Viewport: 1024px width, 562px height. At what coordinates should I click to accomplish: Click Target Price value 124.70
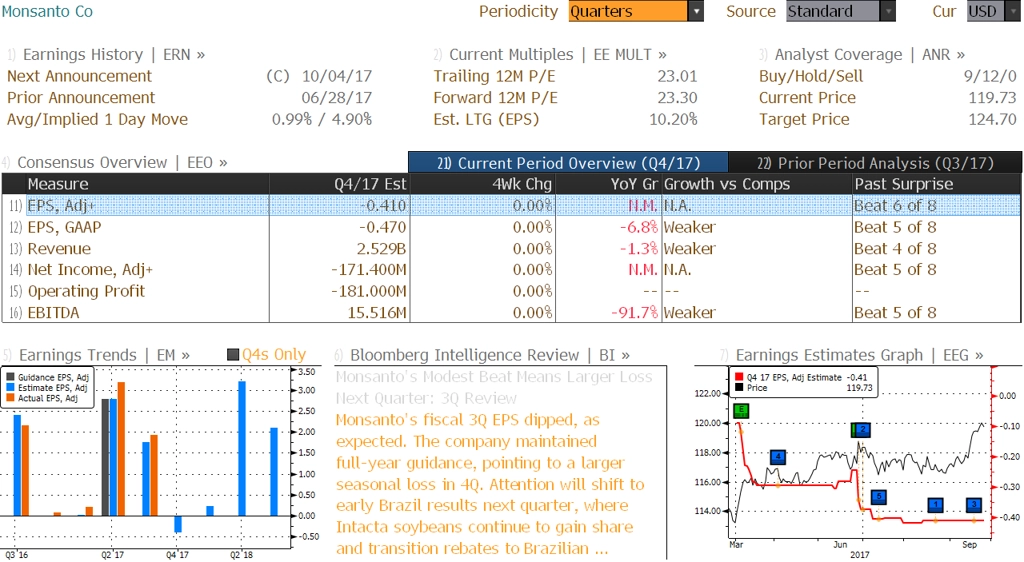993,119
